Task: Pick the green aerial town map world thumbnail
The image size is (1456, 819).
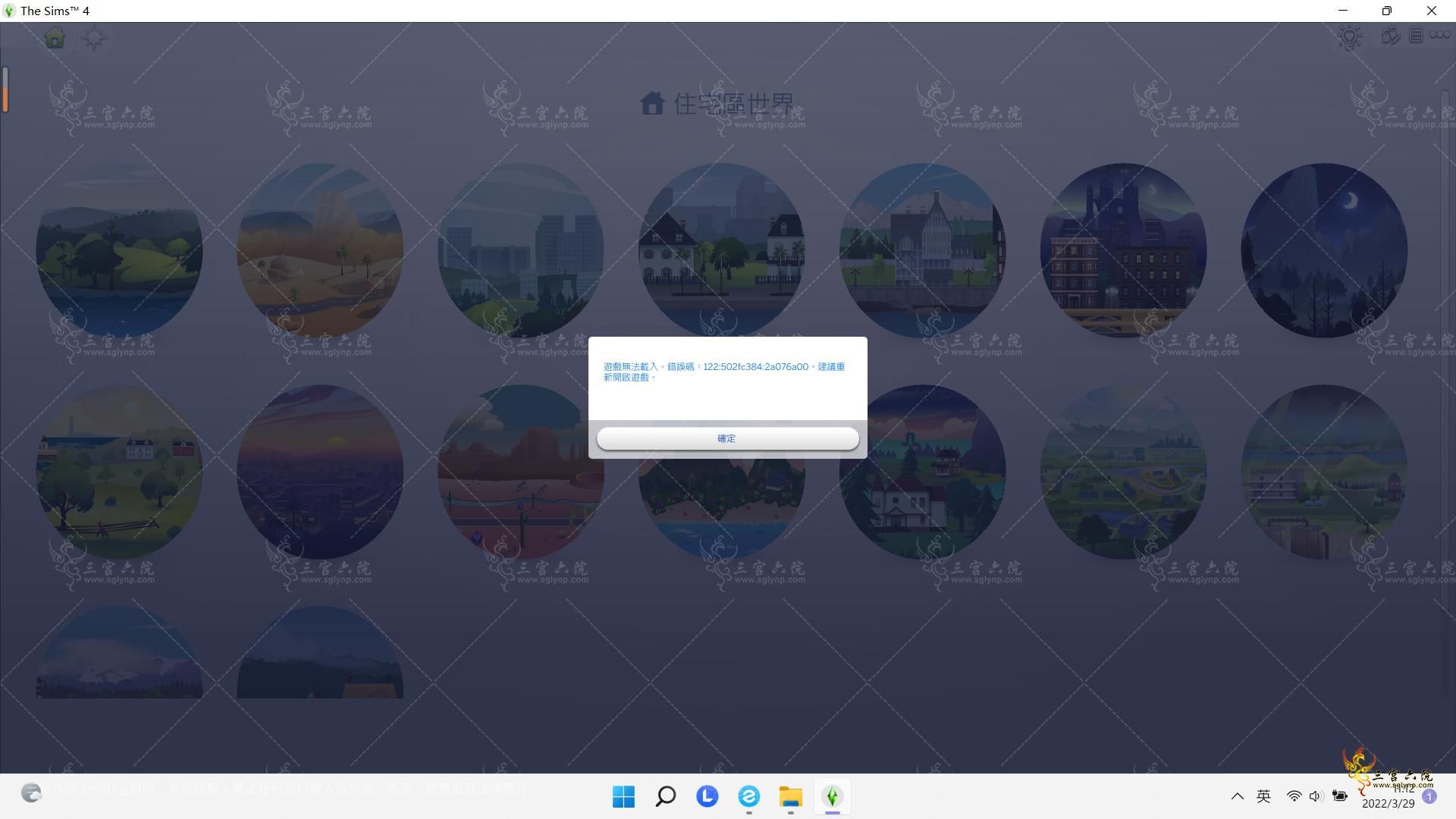Action: pos(1123,472)
